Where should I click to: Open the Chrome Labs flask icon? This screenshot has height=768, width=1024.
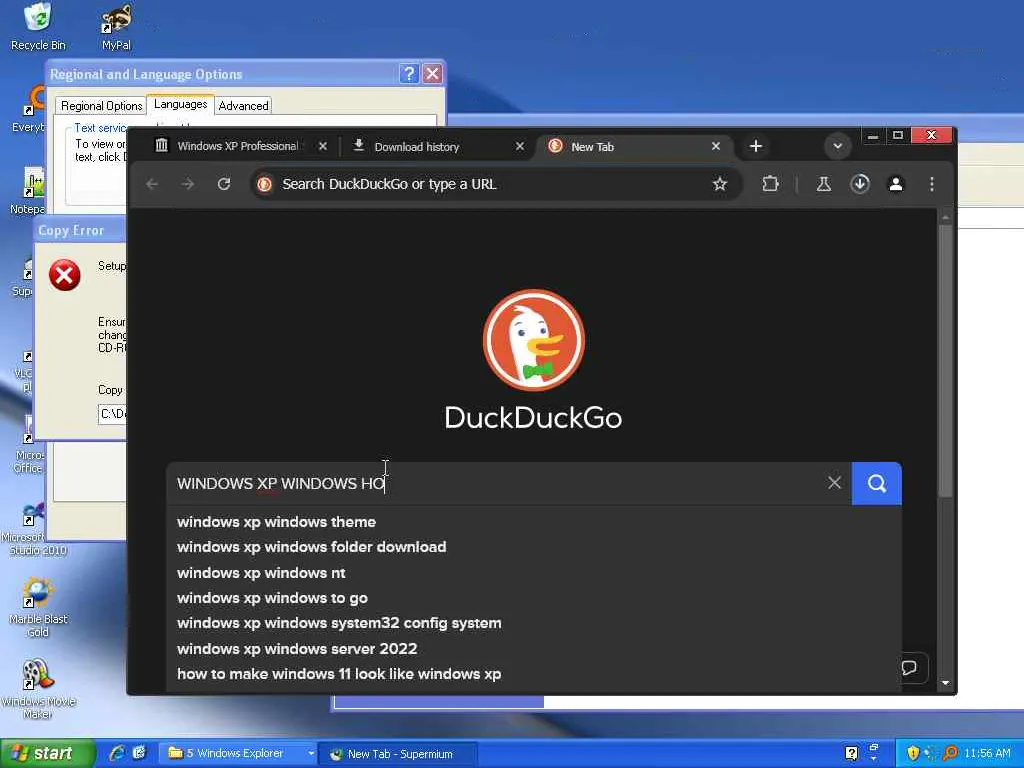click(824, 184)
